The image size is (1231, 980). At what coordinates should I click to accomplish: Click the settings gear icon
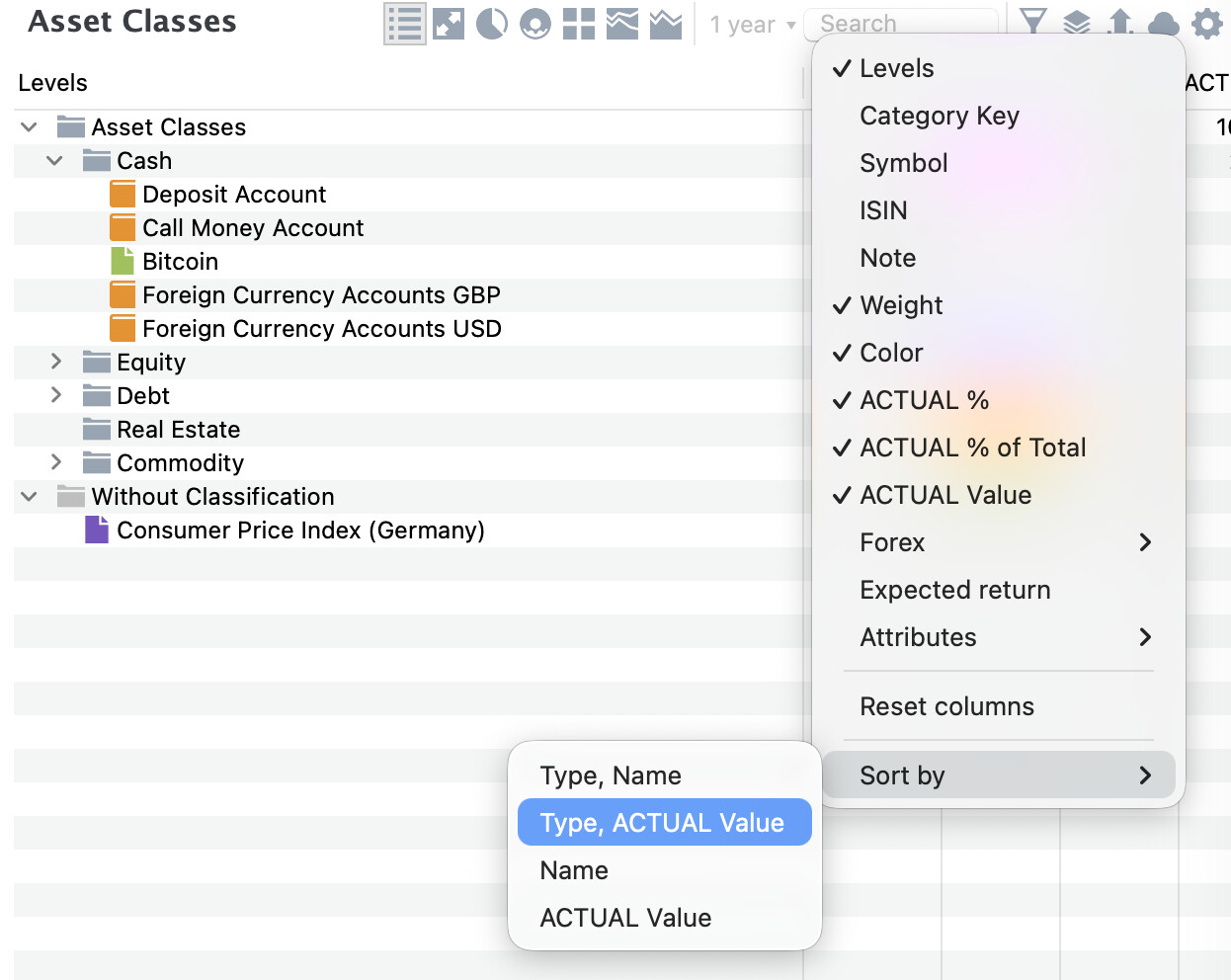[1206, 24]
